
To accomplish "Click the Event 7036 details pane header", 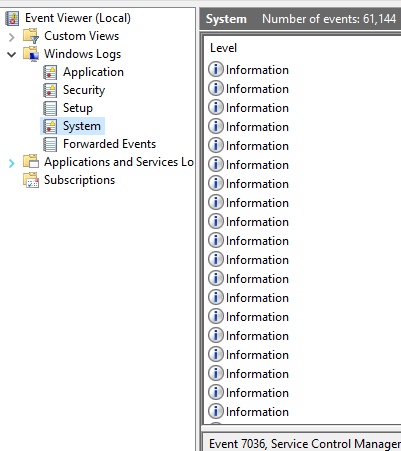I will (x=302, y=443).
